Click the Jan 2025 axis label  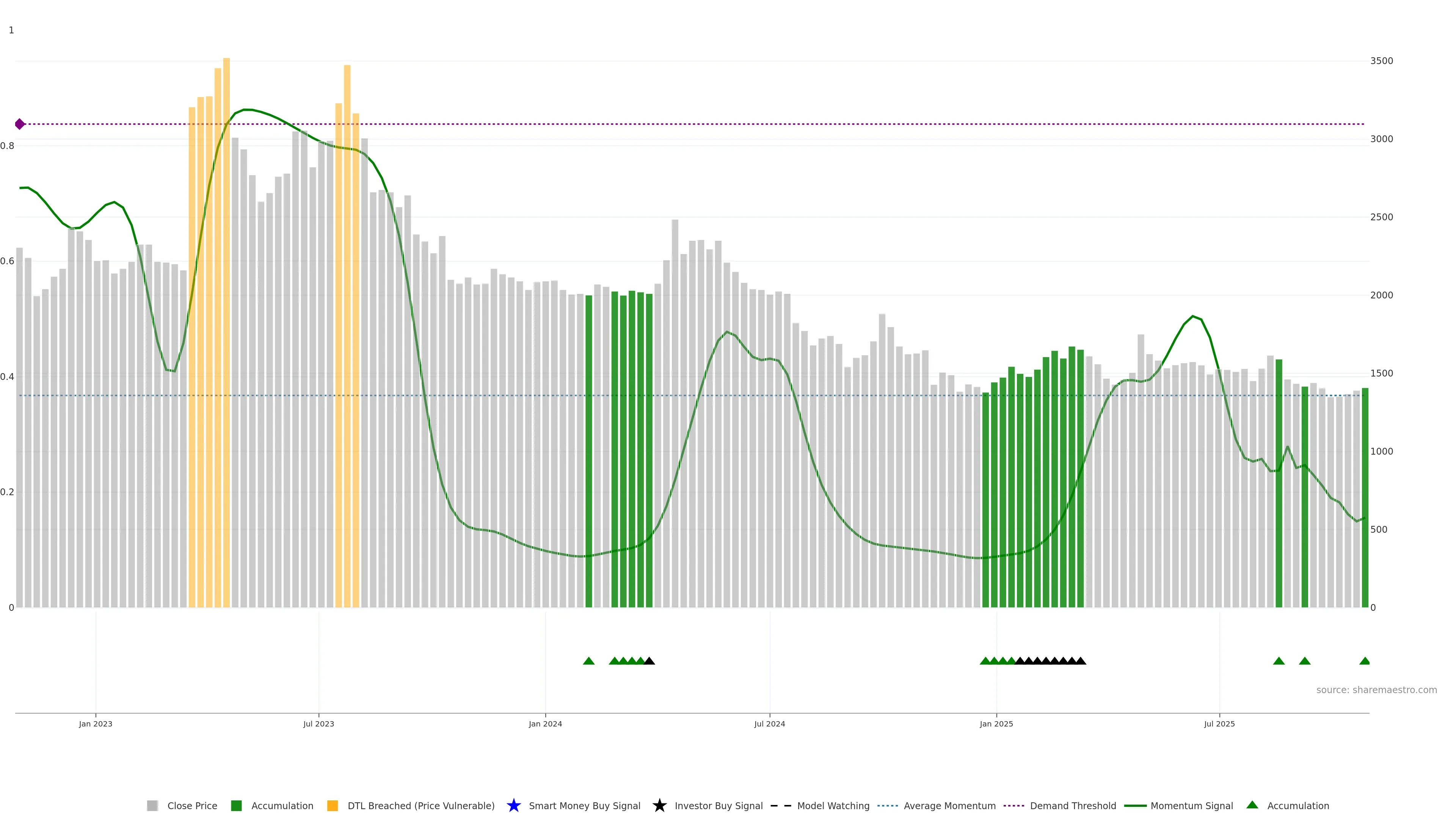pyautogui.click(x=996, y=724)
